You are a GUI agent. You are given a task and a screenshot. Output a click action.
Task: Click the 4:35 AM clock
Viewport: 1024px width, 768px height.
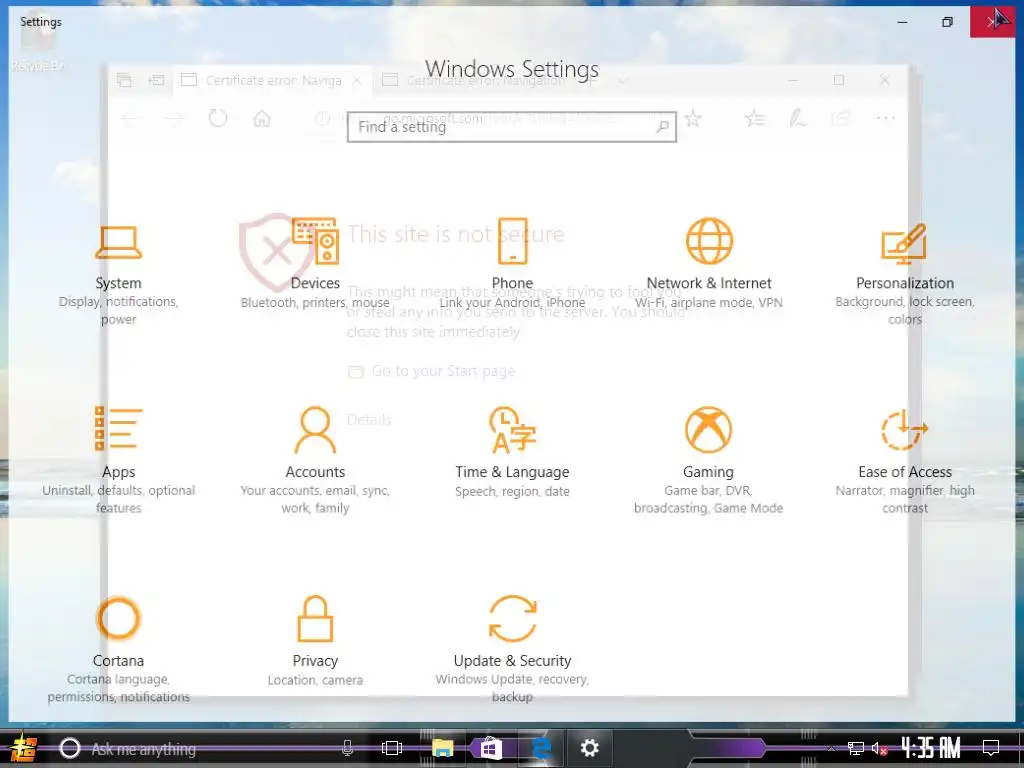931,748
